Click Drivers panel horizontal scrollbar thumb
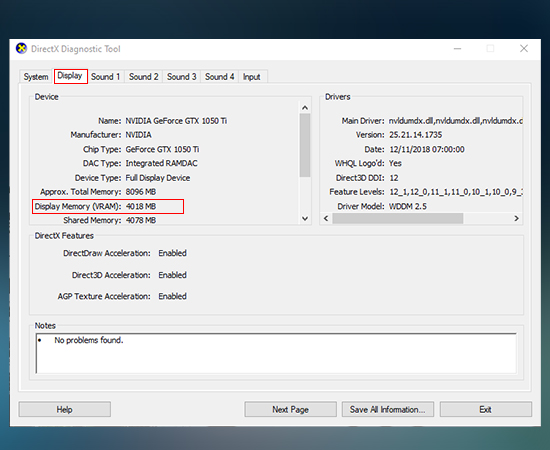550x450 pixels. (398, 219)
